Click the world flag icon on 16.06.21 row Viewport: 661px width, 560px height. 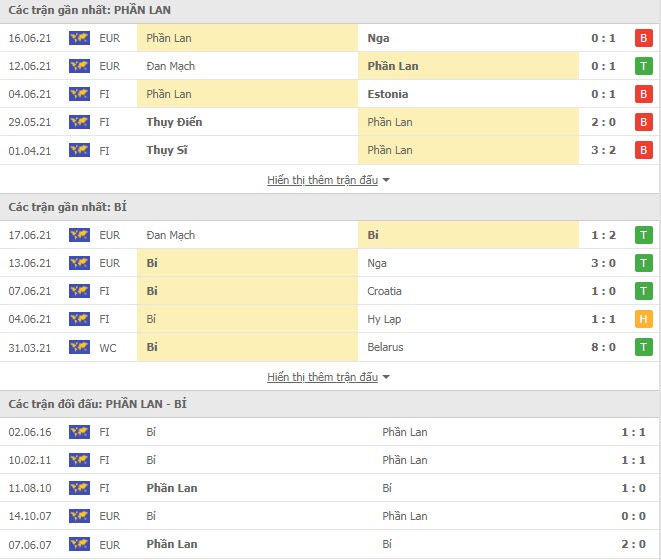point(79,38)
